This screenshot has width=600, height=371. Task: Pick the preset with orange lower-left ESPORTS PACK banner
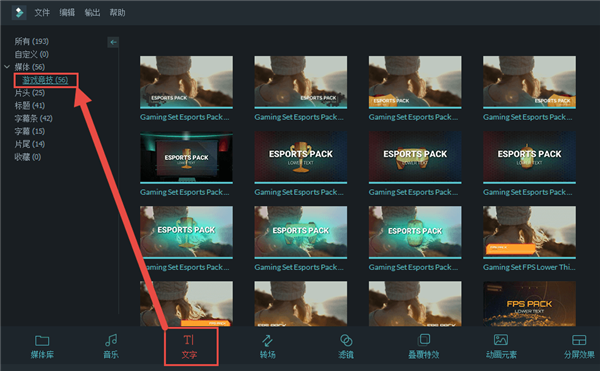tap(415, 82)
